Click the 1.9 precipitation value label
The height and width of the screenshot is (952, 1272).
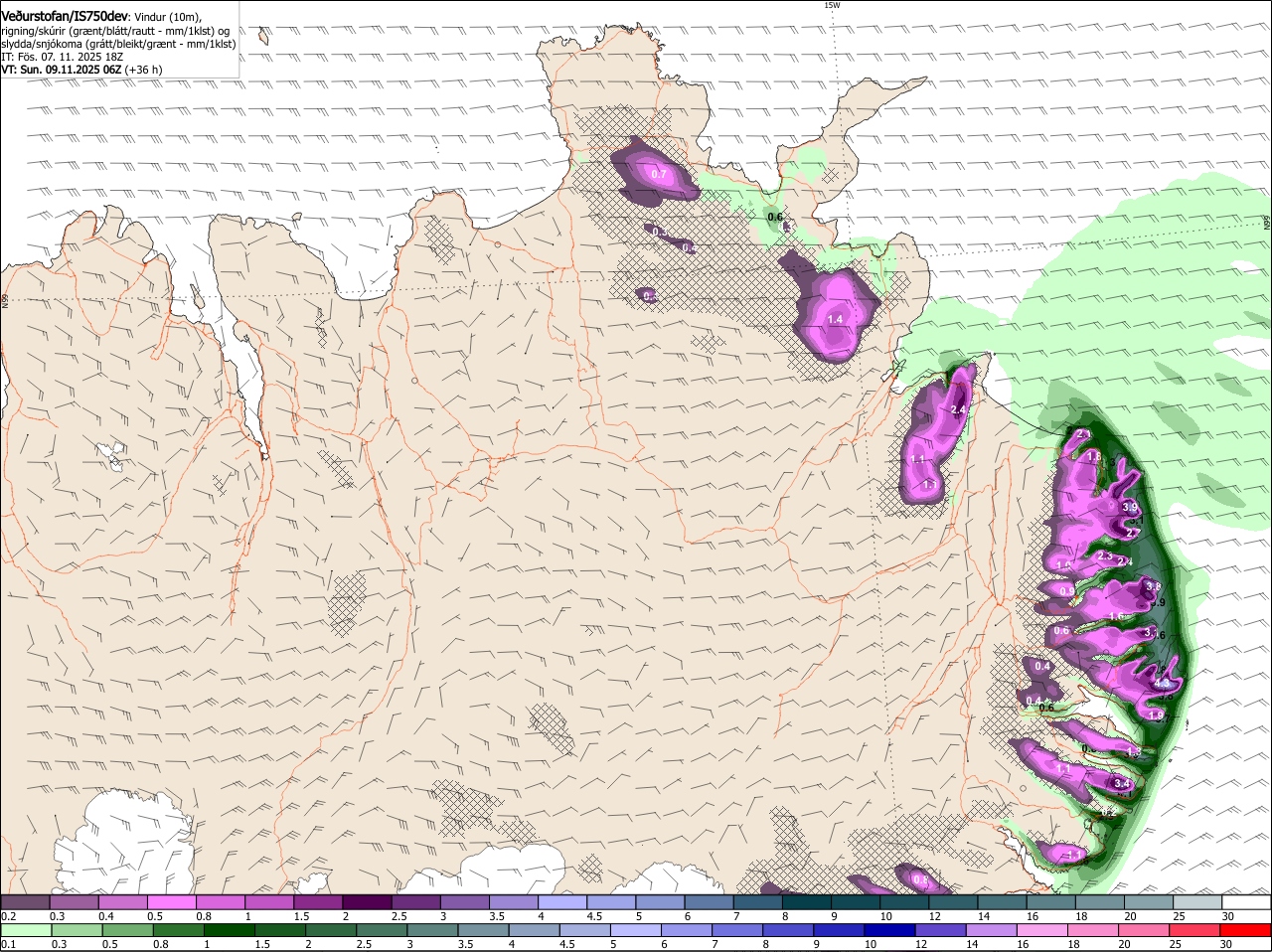point(1156,715)
